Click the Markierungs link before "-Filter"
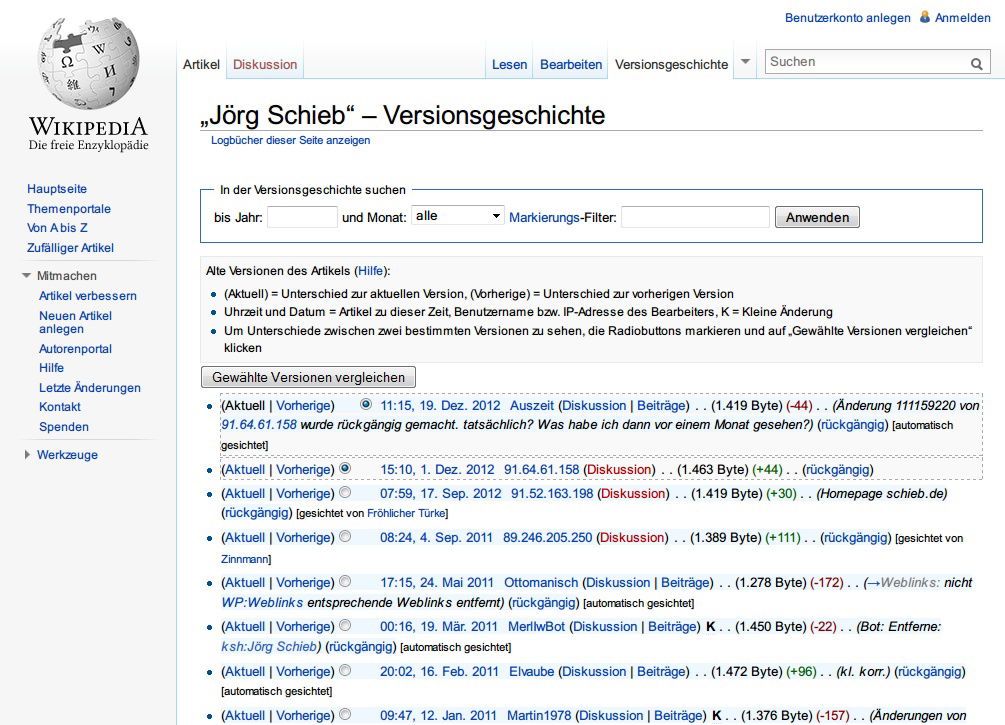The image size is (1005, 725). pyautogui.click(x=544, y=217)
